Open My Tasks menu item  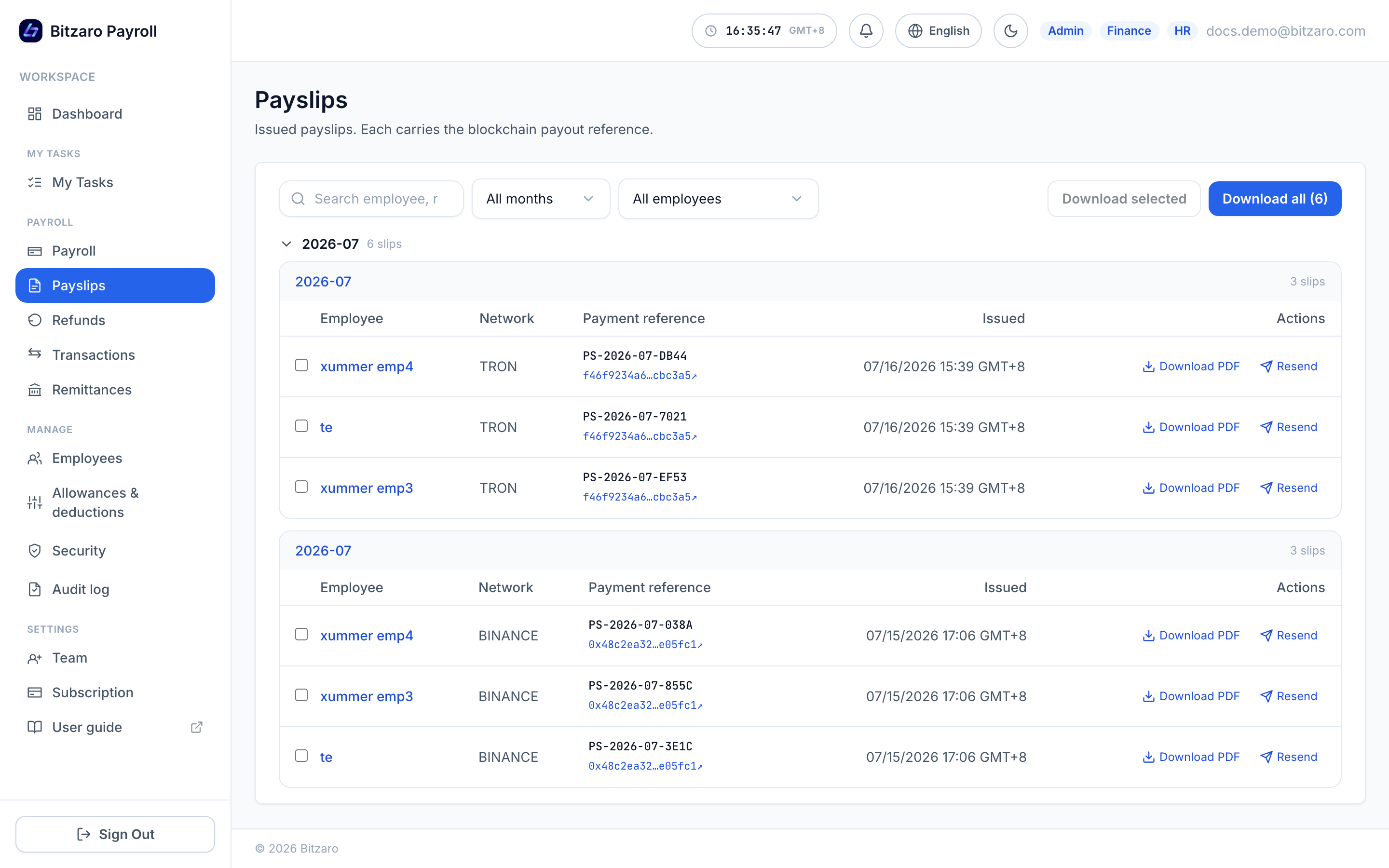[x=115, y=183]
